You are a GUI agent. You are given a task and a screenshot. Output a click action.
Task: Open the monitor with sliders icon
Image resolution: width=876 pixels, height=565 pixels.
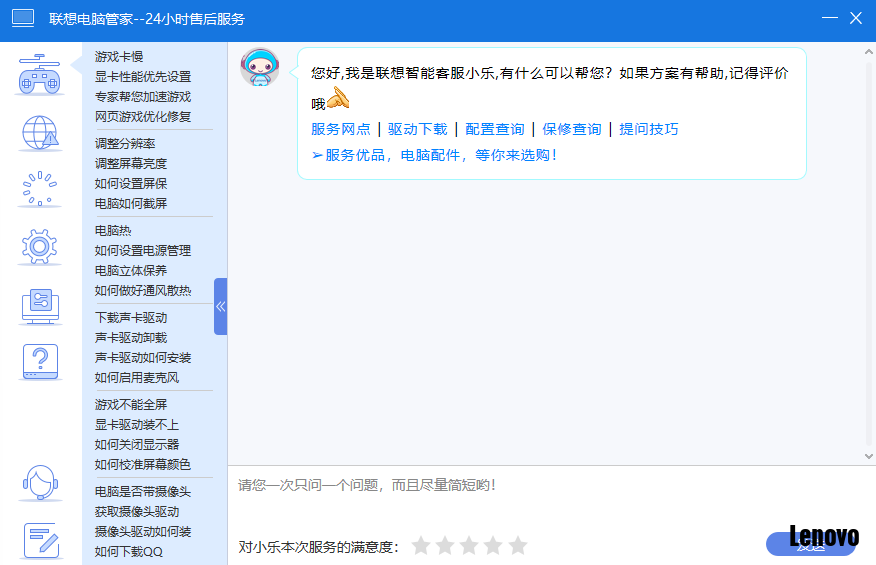(x=40, y=306)
